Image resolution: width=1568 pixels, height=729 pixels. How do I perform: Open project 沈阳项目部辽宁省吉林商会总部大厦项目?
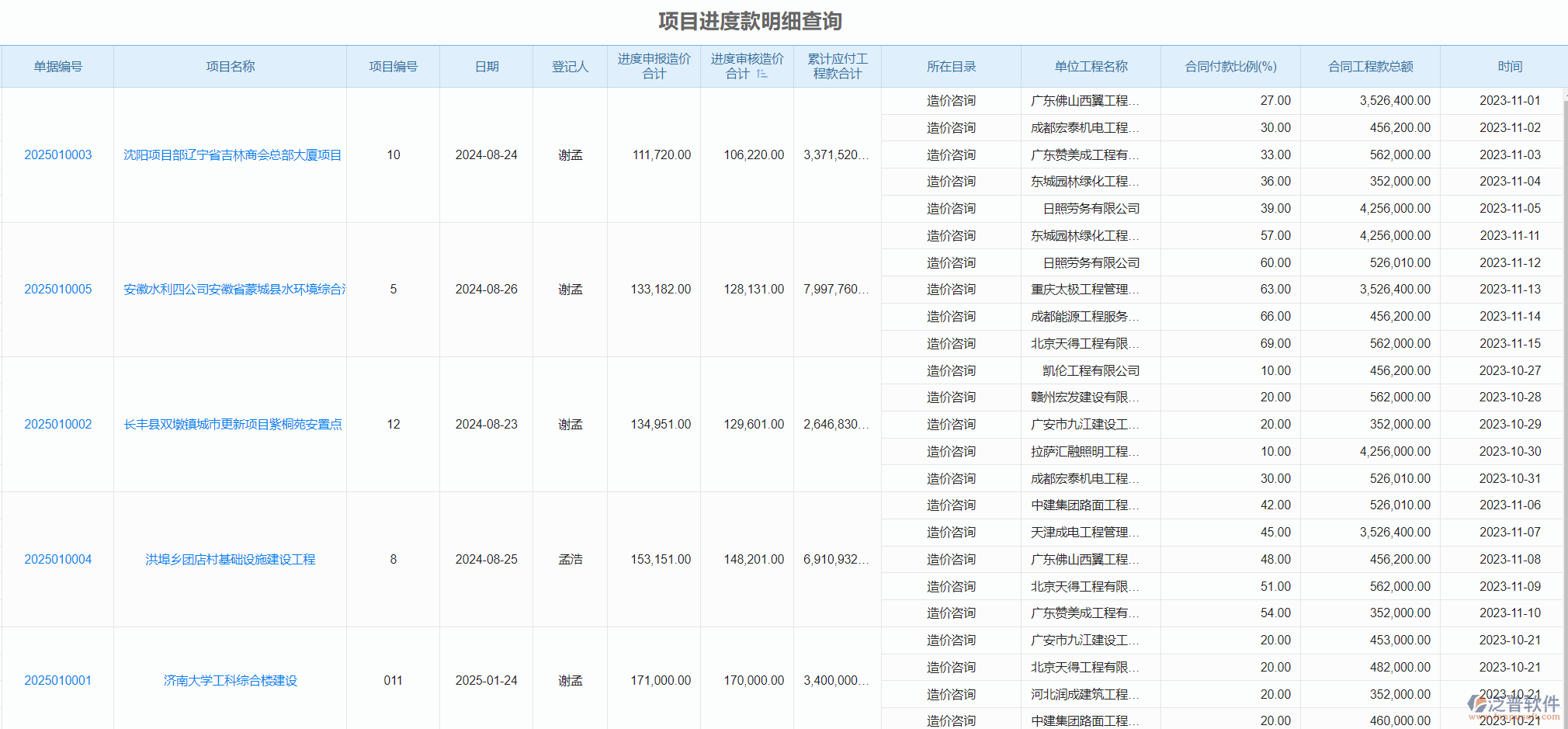tap(232, 155)
